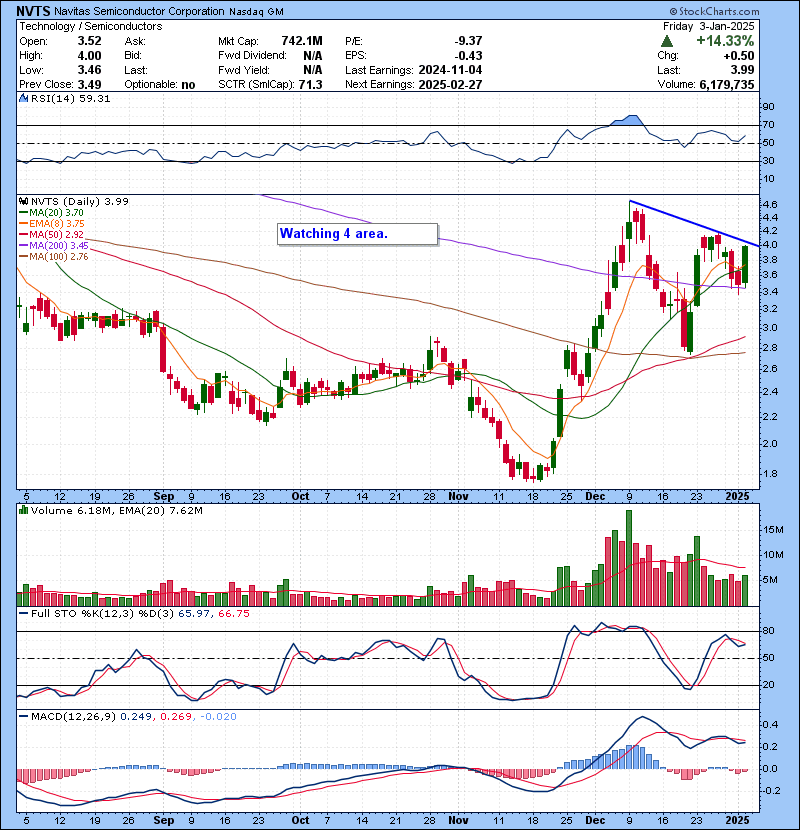Click the 'Volume 6.18M, EMA(20) 7.62M' label
Image resolution: width=800 pixels, height=830 pixels.
click(x=116, y=511)
